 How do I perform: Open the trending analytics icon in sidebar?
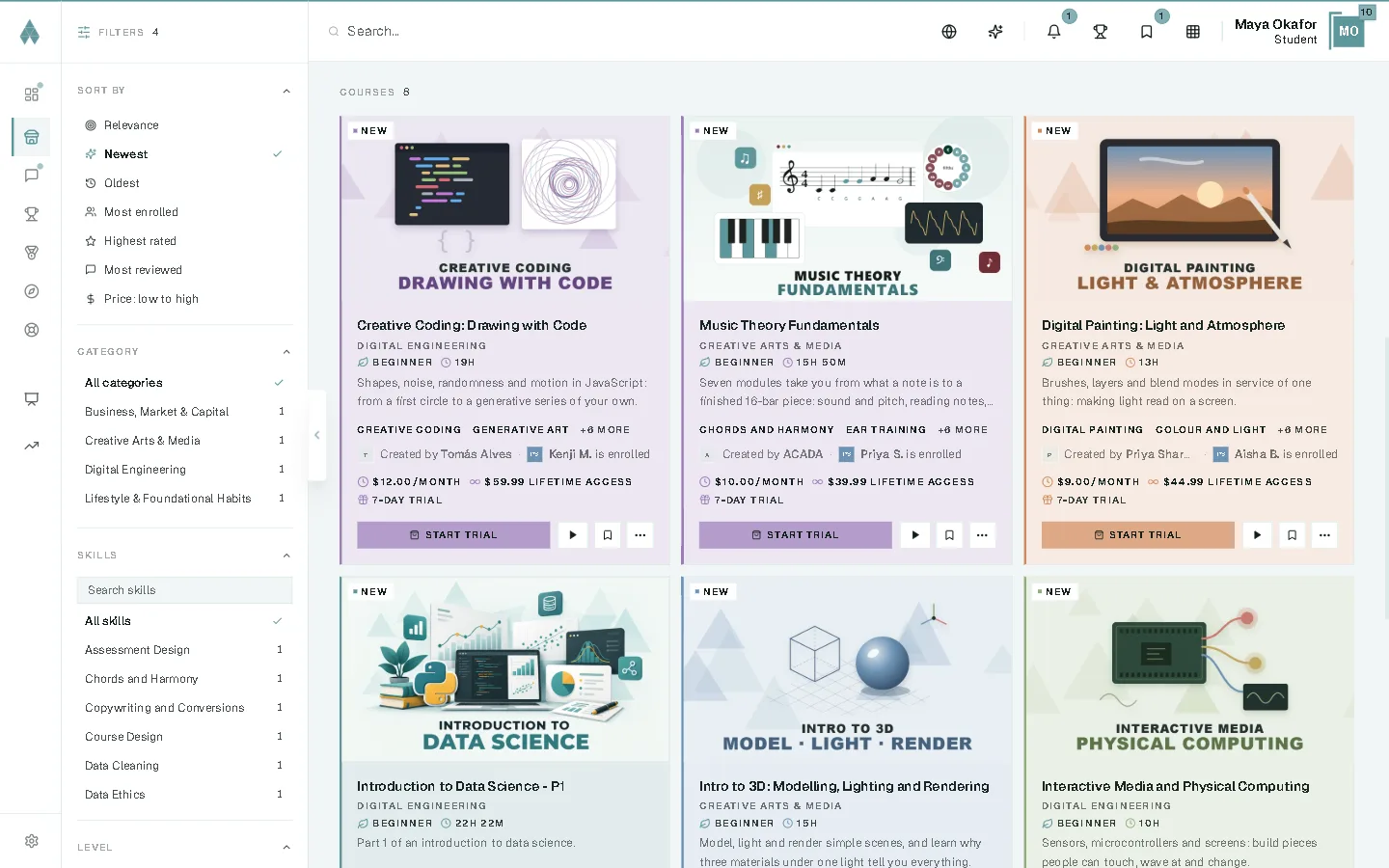coord(32,446)
